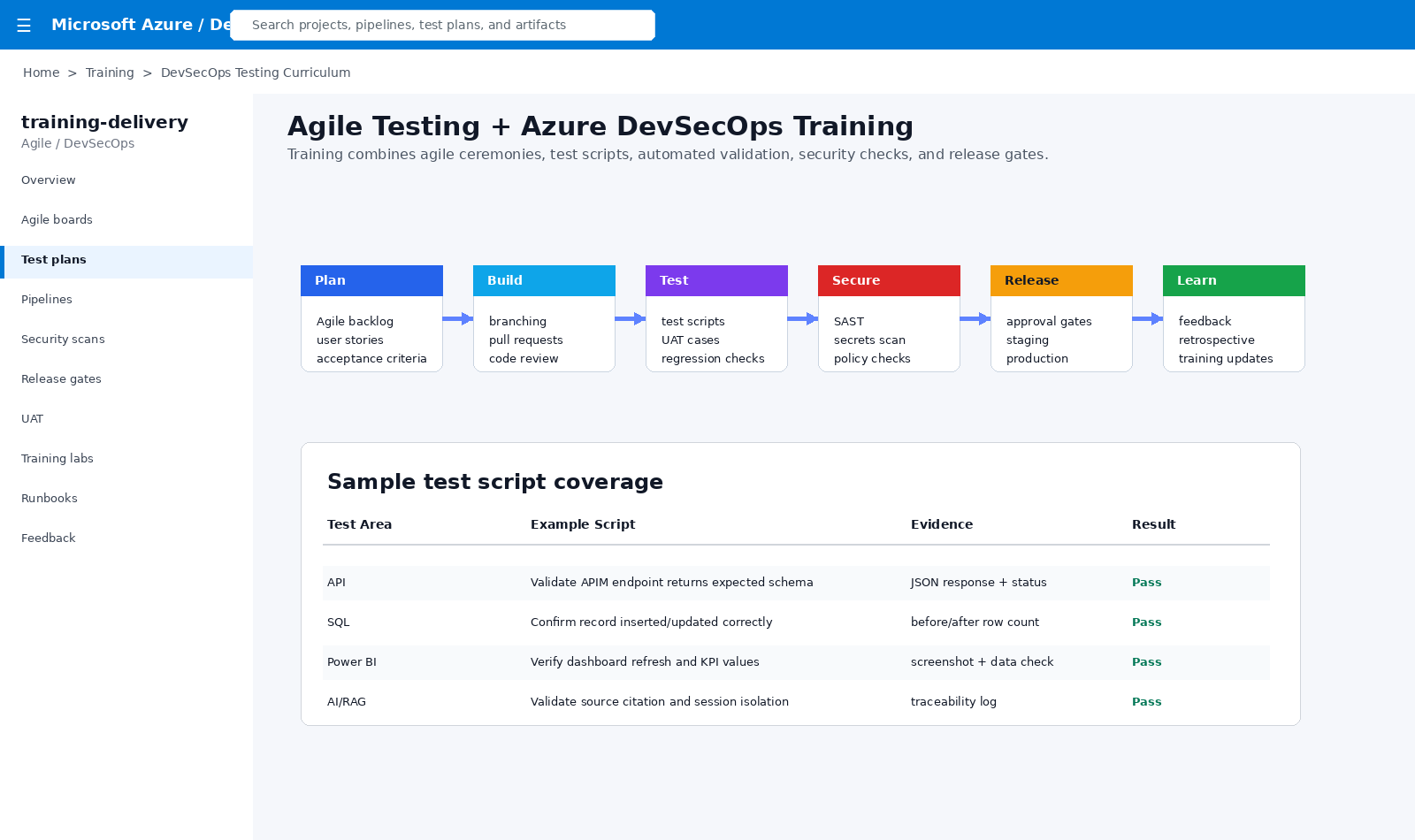Image resolution: width=1415 pixels, height=840 pixels.
Task: Click Pass result in the SQL row
Action: 1146,622
